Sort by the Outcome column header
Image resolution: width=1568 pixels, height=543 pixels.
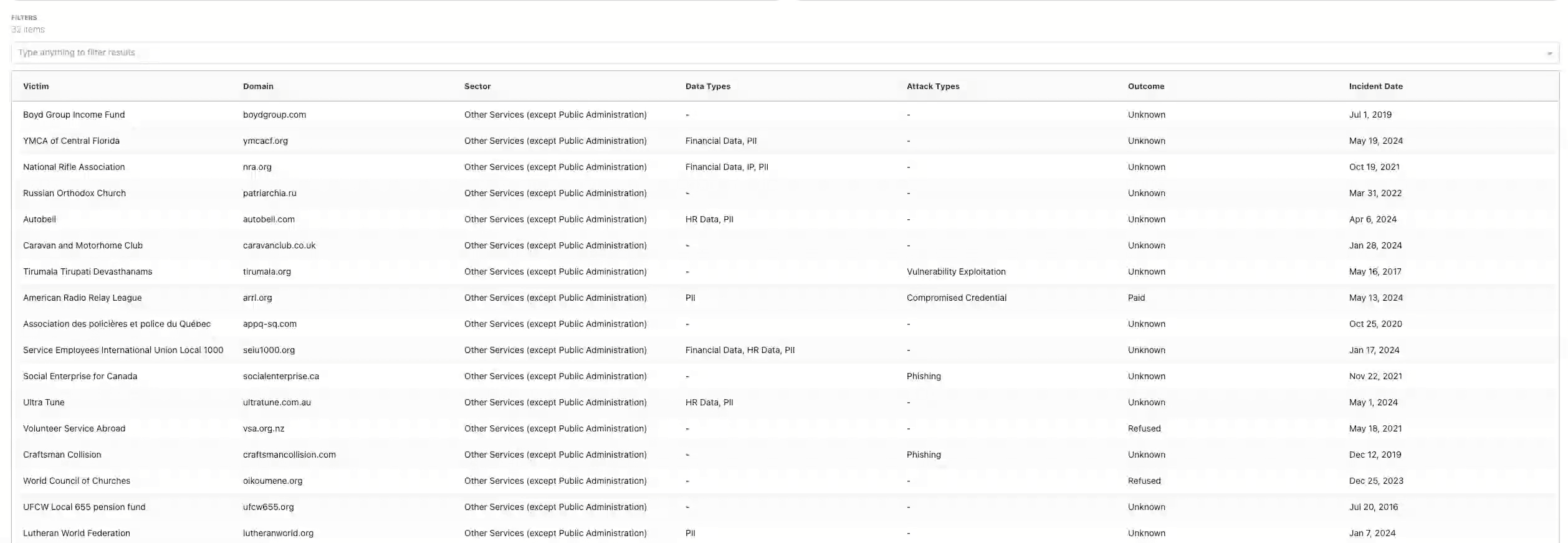(1146, 87)
